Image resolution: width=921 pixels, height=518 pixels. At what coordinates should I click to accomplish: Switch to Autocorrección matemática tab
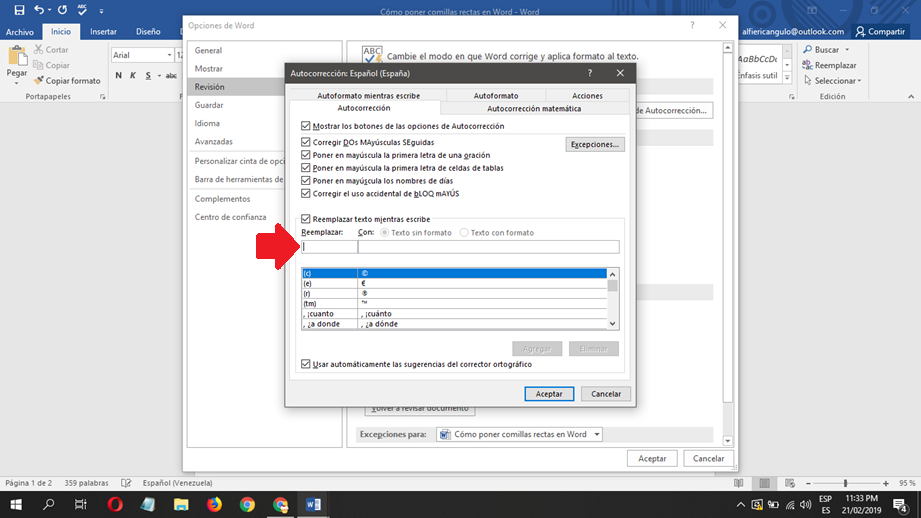534,109
